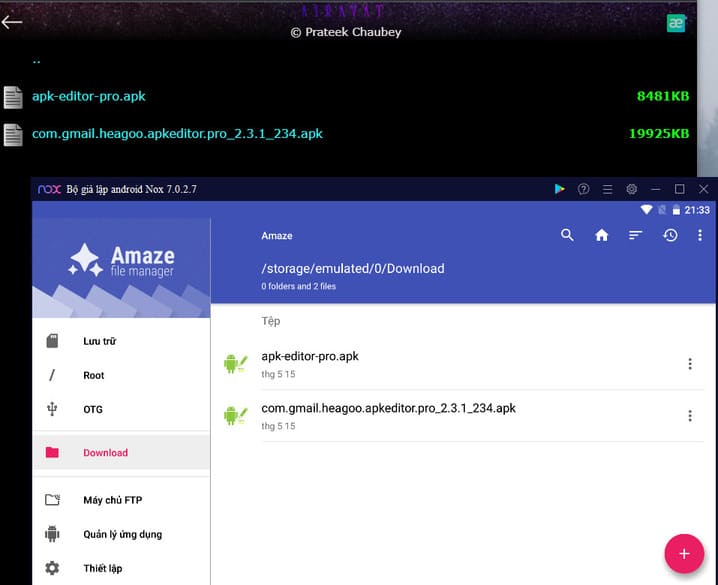Click the gear icon next to Thiết lập
This screenshot has width=718, height=585.
tap(52, 568)
